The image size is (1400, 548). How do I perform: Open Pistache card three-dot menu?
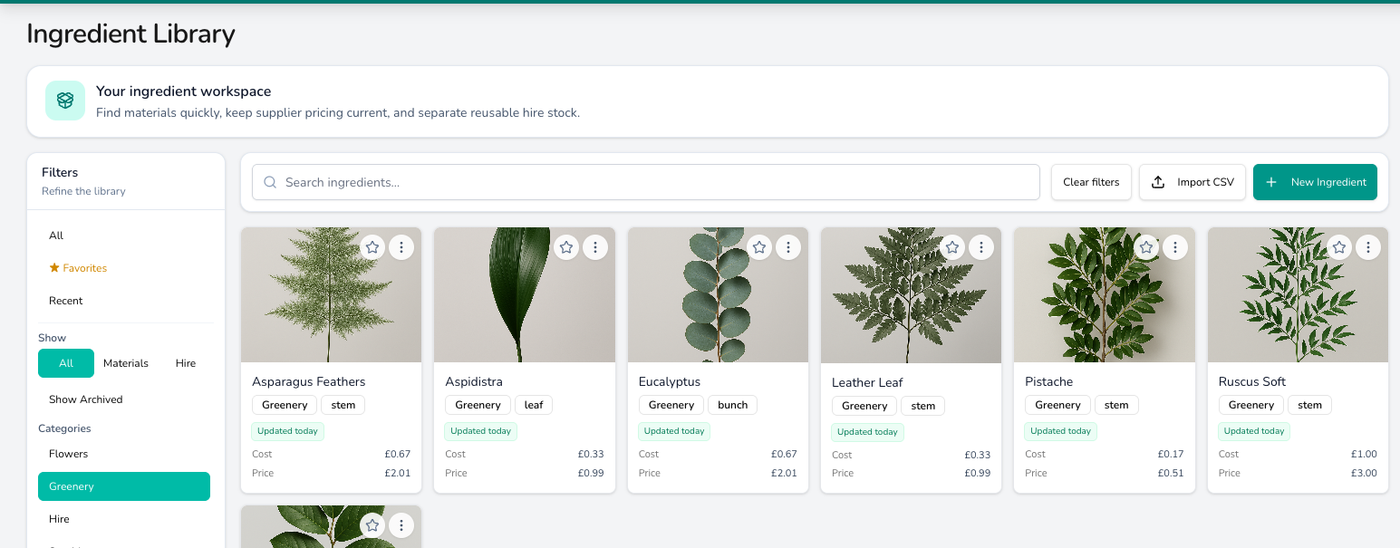pos(1175,247)
